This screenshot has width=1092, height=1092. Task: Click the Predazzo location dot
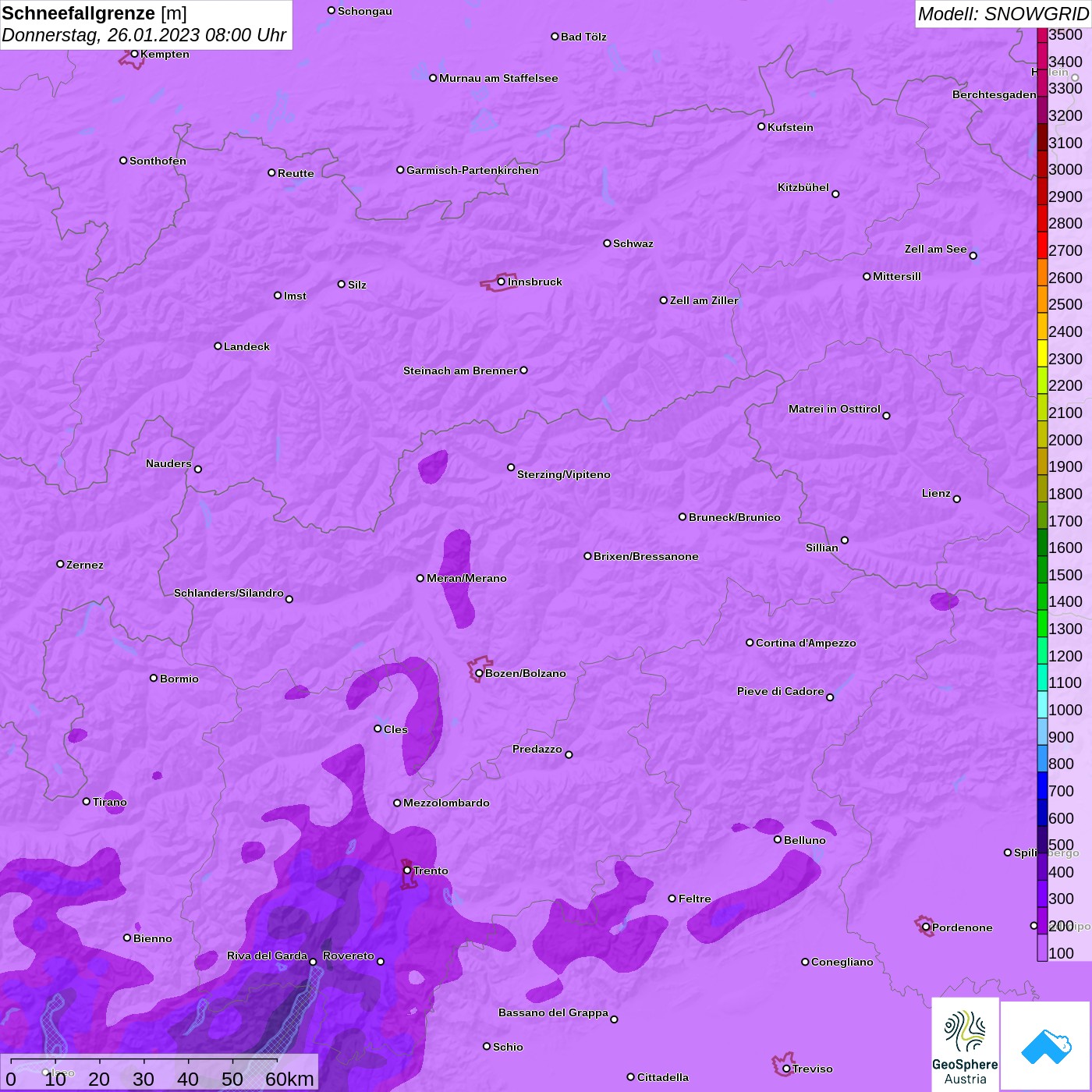[x=569, y=754]
